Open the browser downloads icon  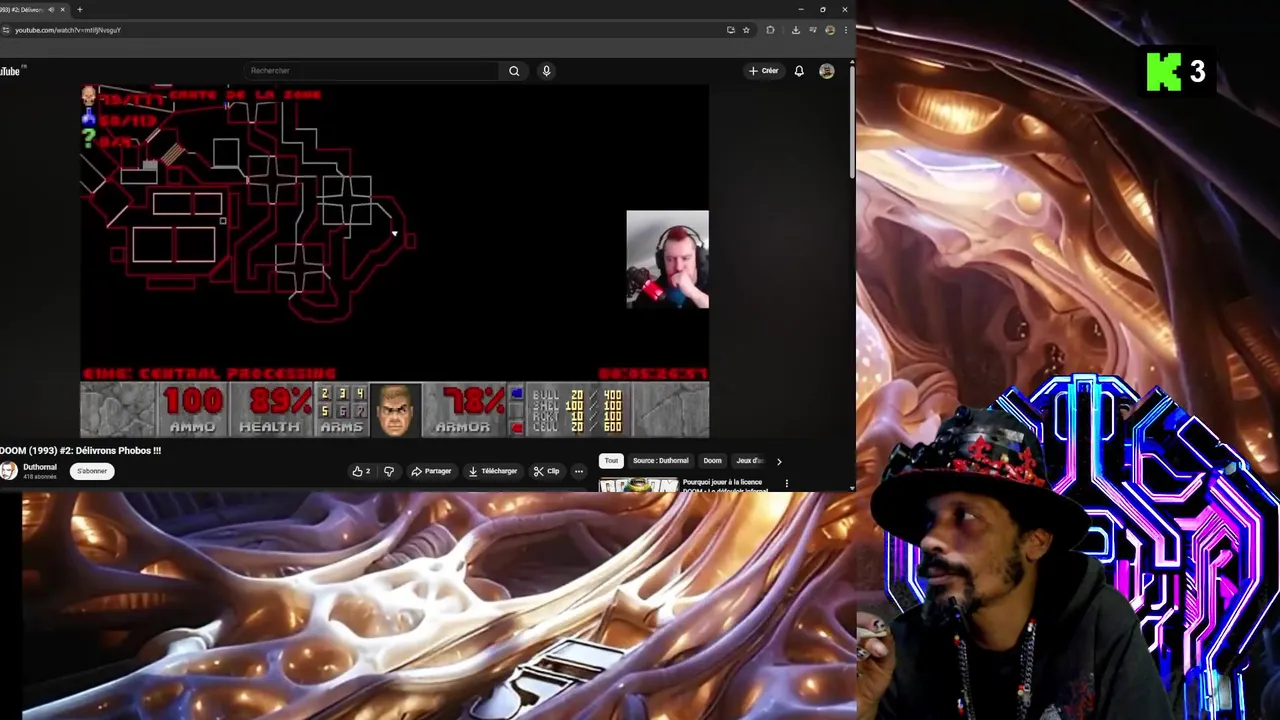[795, 30]
